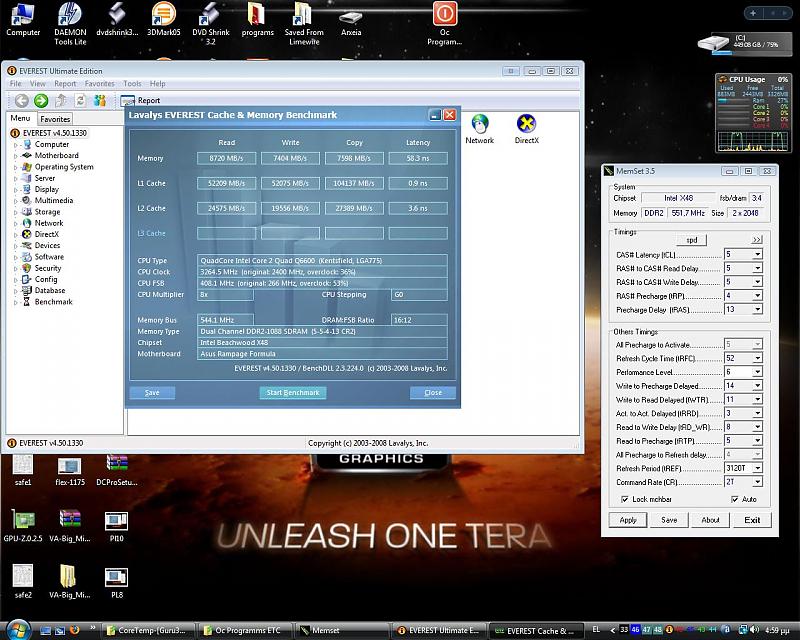Click the EVEREST Back arrow toolbar icon
This screenshot has width=800, height=640.
tap(21, 101)
